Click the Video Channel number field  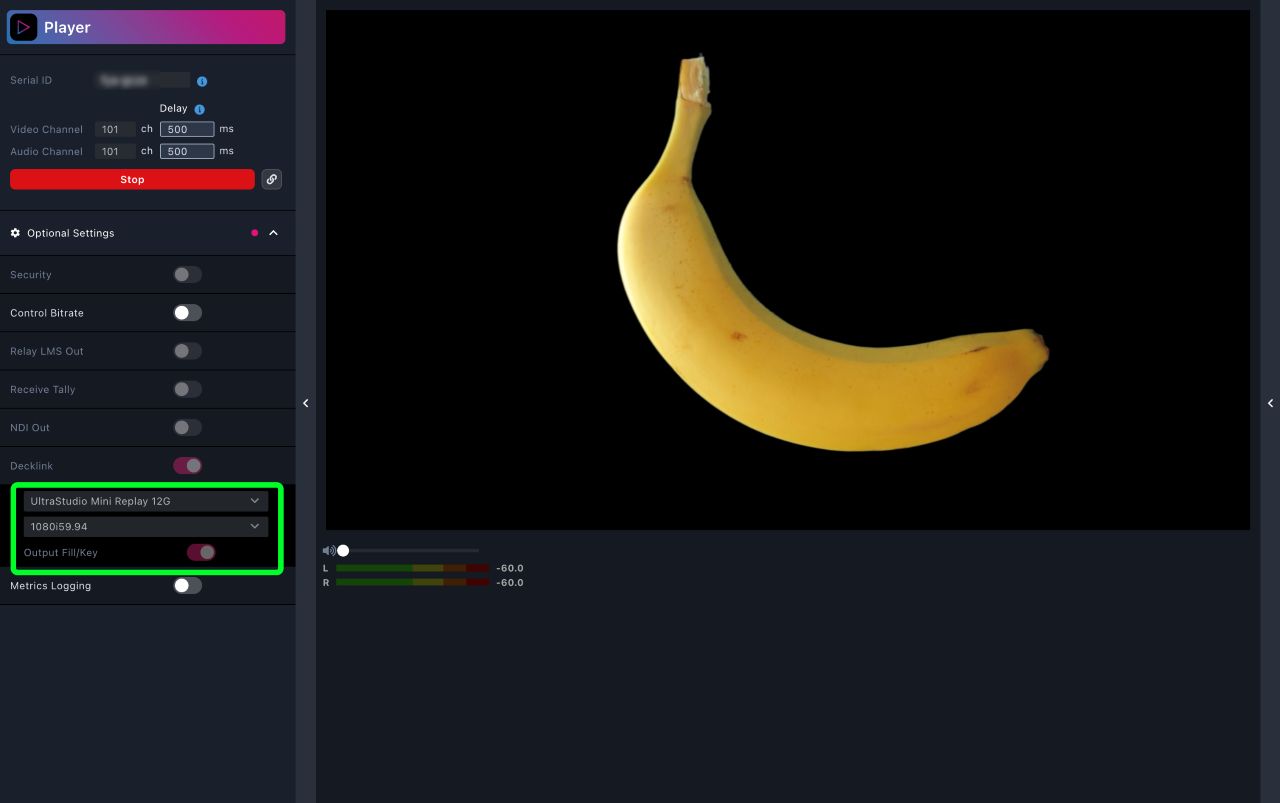[x=115, y=129]
